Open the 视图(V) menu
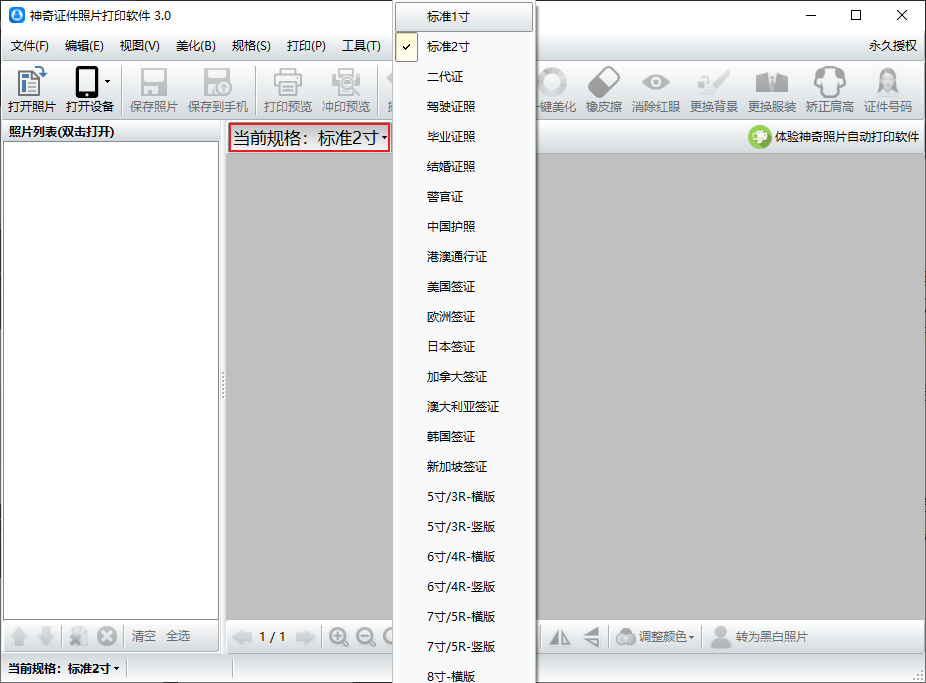This screenshot has height=683, width=926. tap(139, 46)
